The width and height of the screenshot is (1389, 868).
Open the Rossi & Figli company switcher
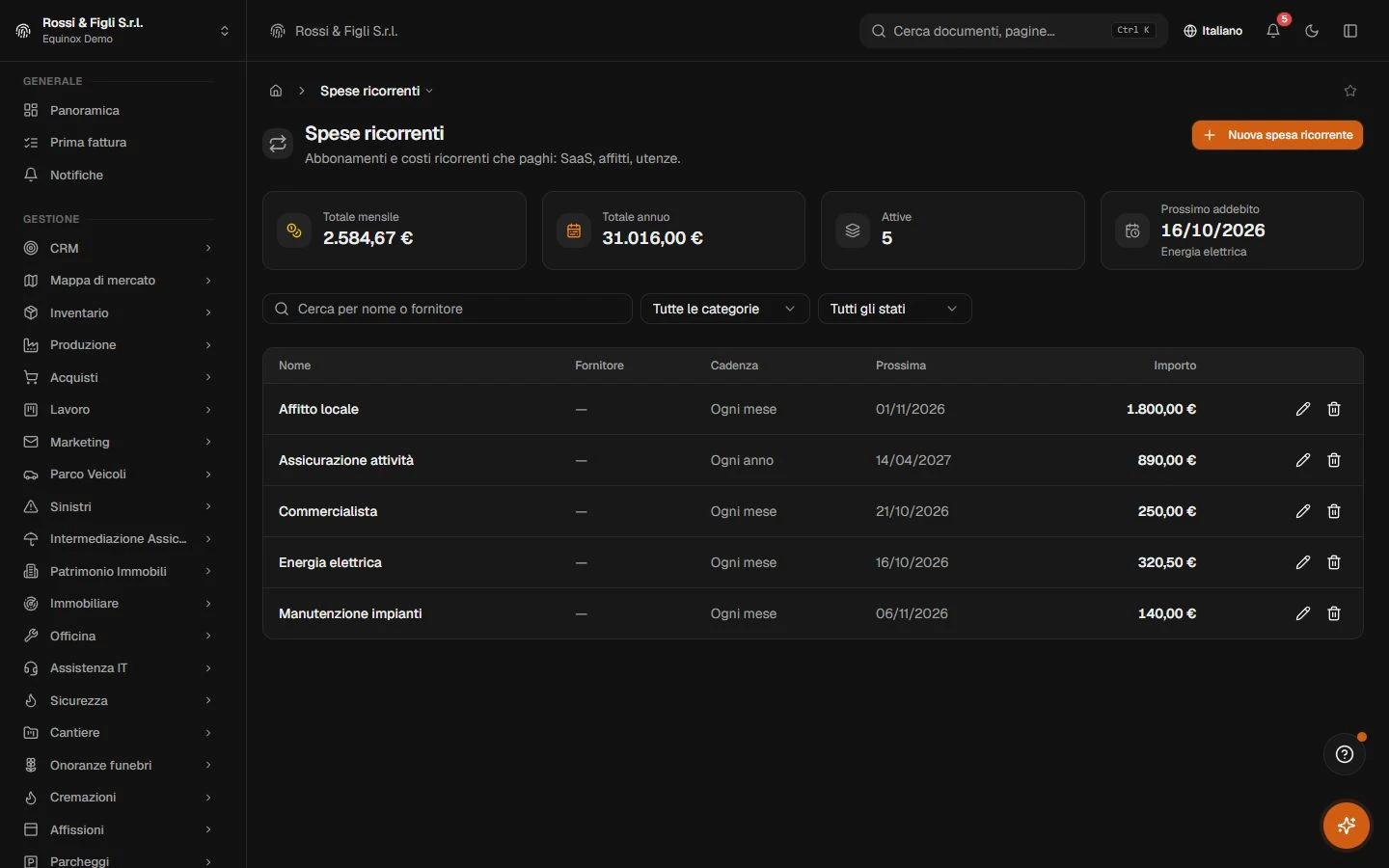coord(123,31)
